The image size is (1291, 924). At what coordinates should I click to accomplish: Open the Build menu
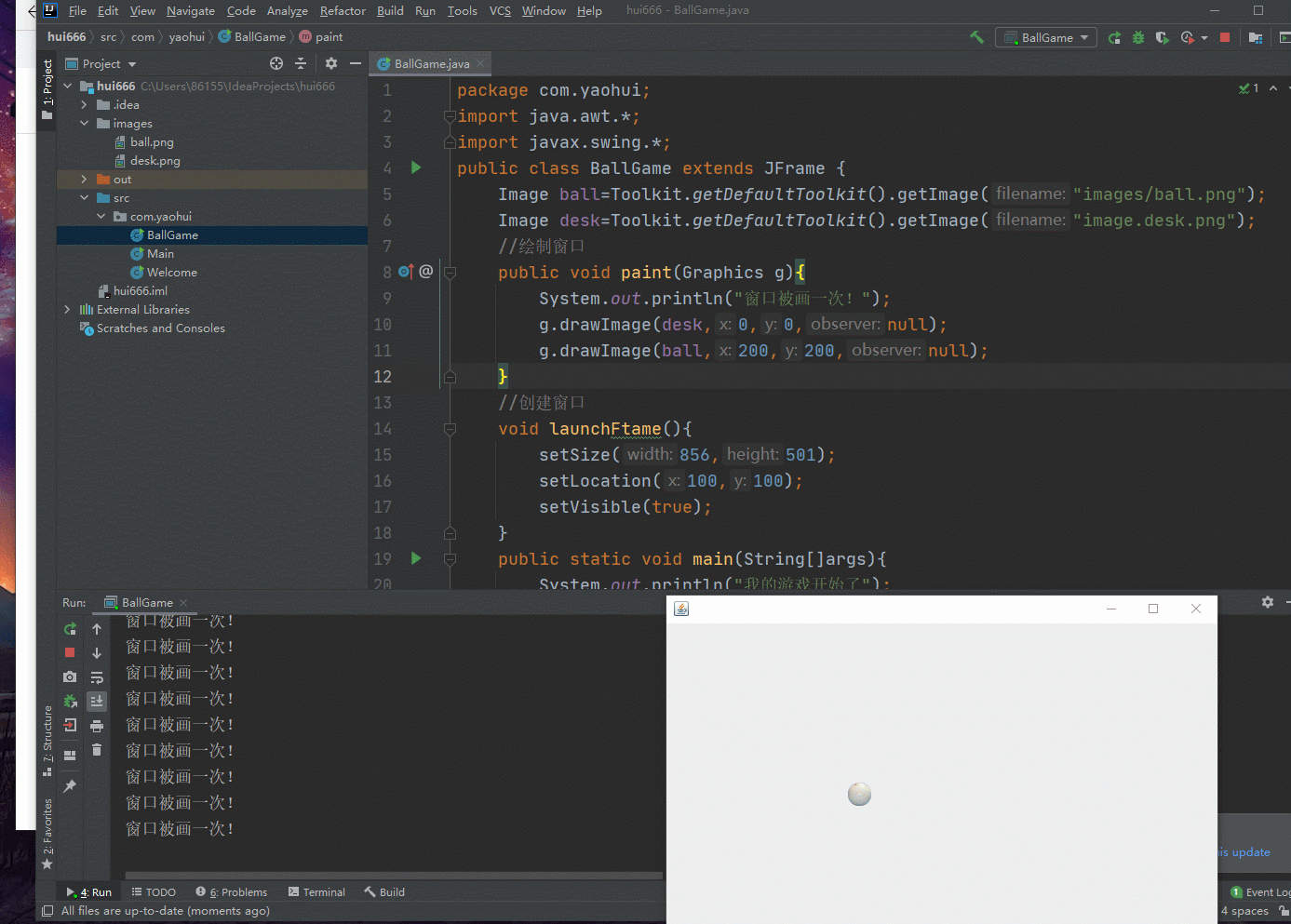390,11
